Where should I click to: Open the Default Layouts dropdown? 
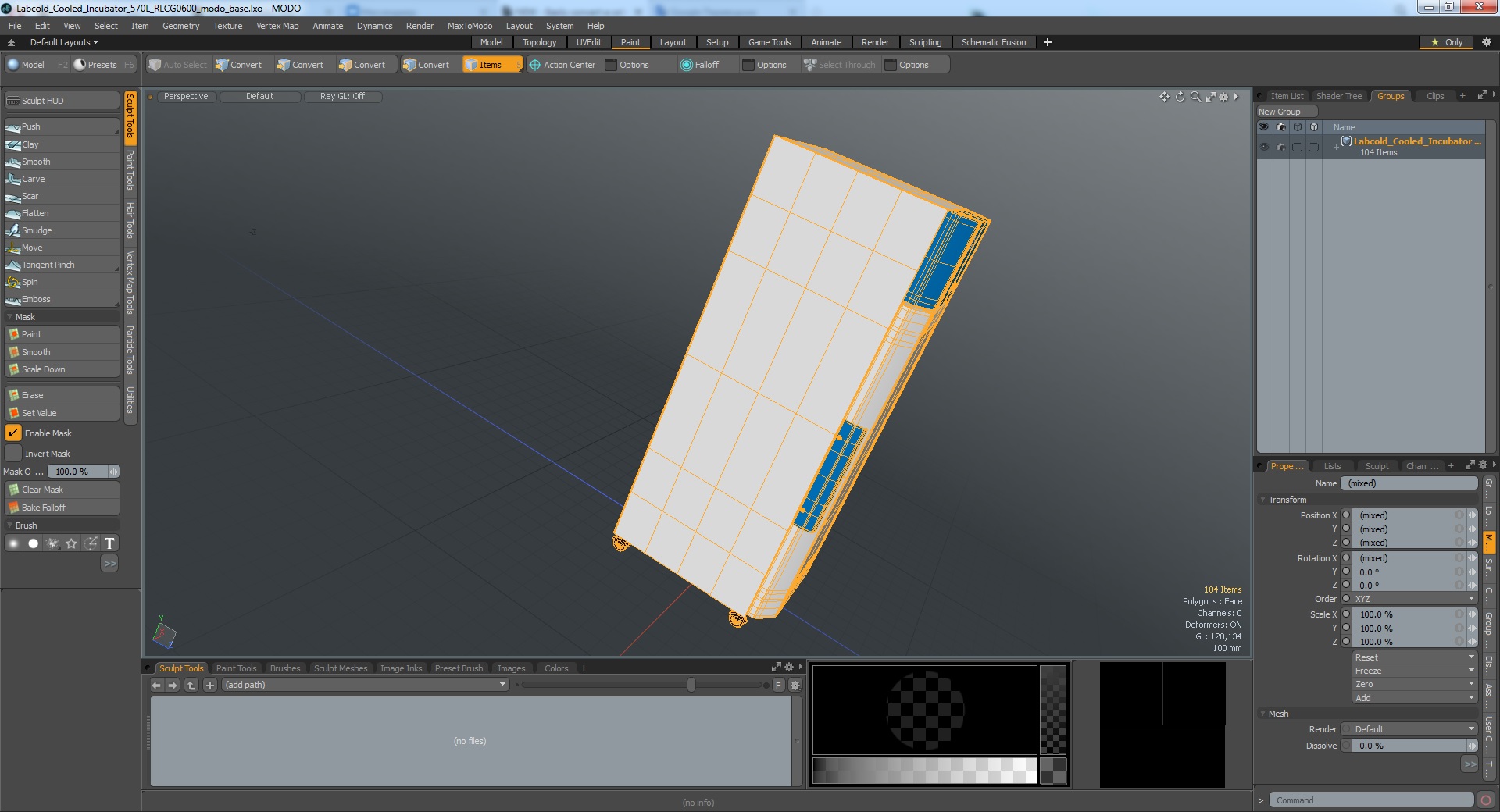click(64, 42)
